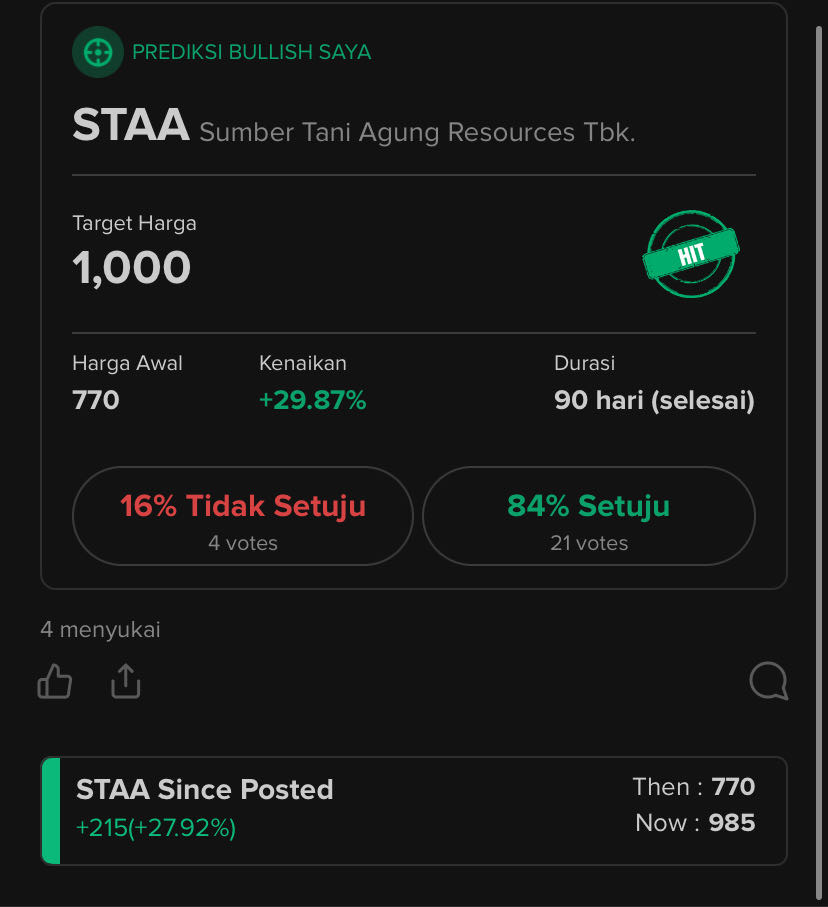This screenshot has height=907, width=828.
Task: Open Sumber Tani Agung Resources Tbk. name
Action: pos(417,132)
